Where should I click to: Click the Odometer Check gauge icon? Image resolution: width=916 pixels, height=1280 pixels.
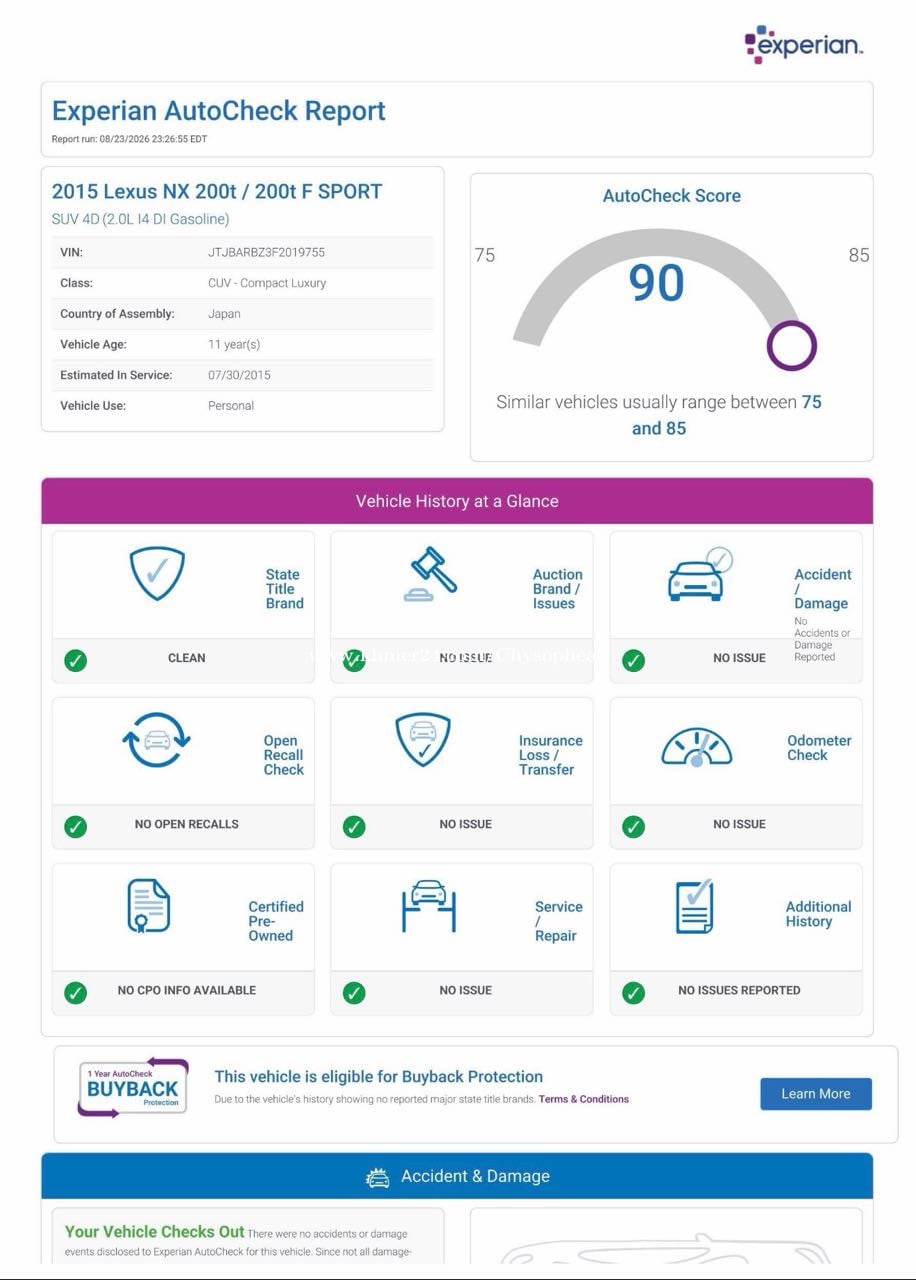(697, 747)
